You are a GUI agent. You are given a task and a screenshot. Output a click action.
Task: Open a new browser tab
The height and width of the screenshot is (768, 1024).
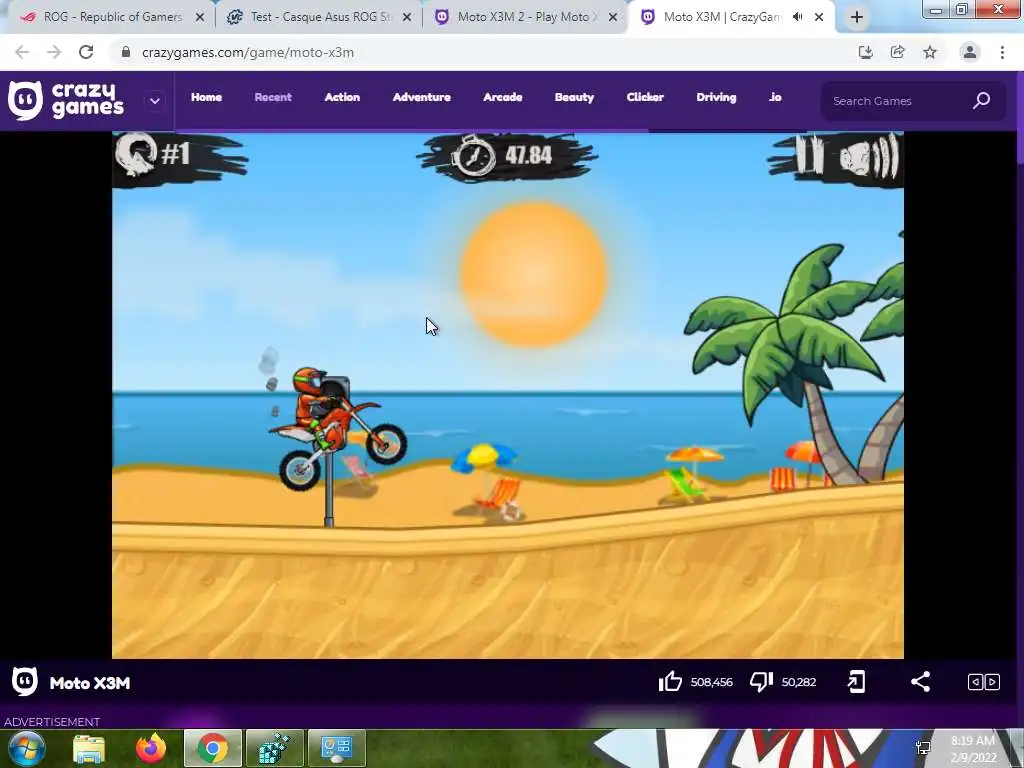[857, 18]
